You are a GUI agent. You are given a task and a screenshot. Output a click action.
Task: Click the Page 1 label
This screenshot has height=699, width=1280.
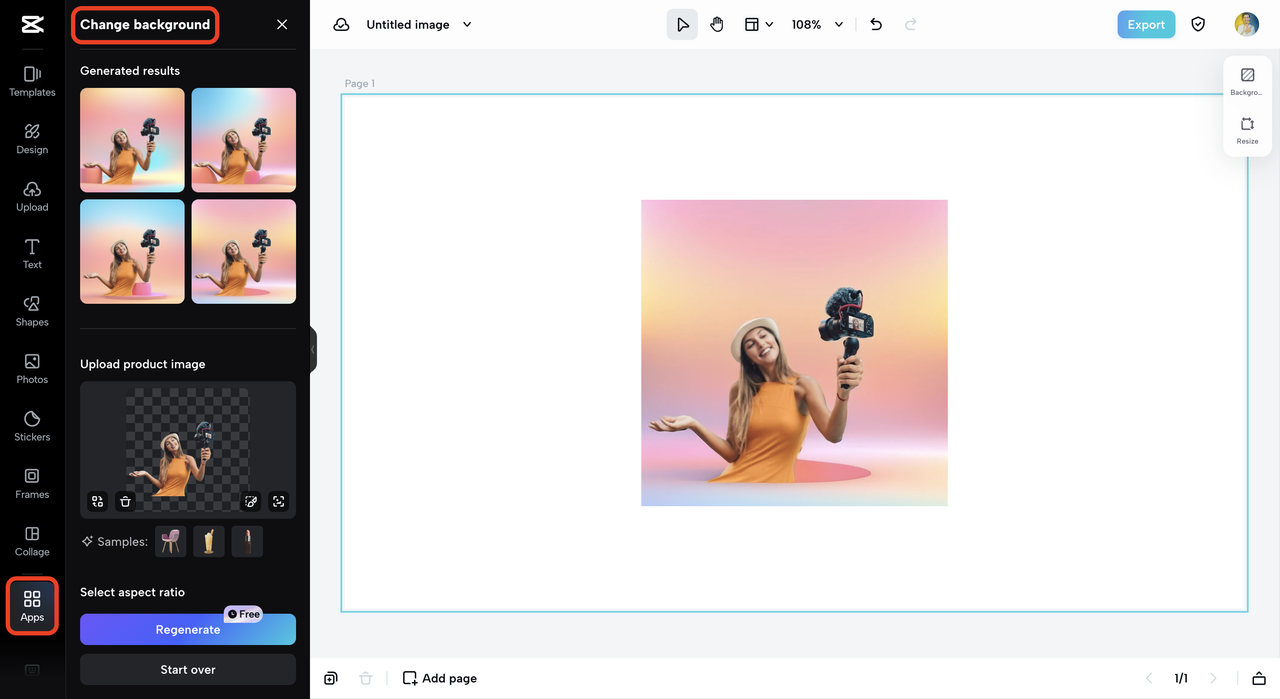click(x=360, y=84)
